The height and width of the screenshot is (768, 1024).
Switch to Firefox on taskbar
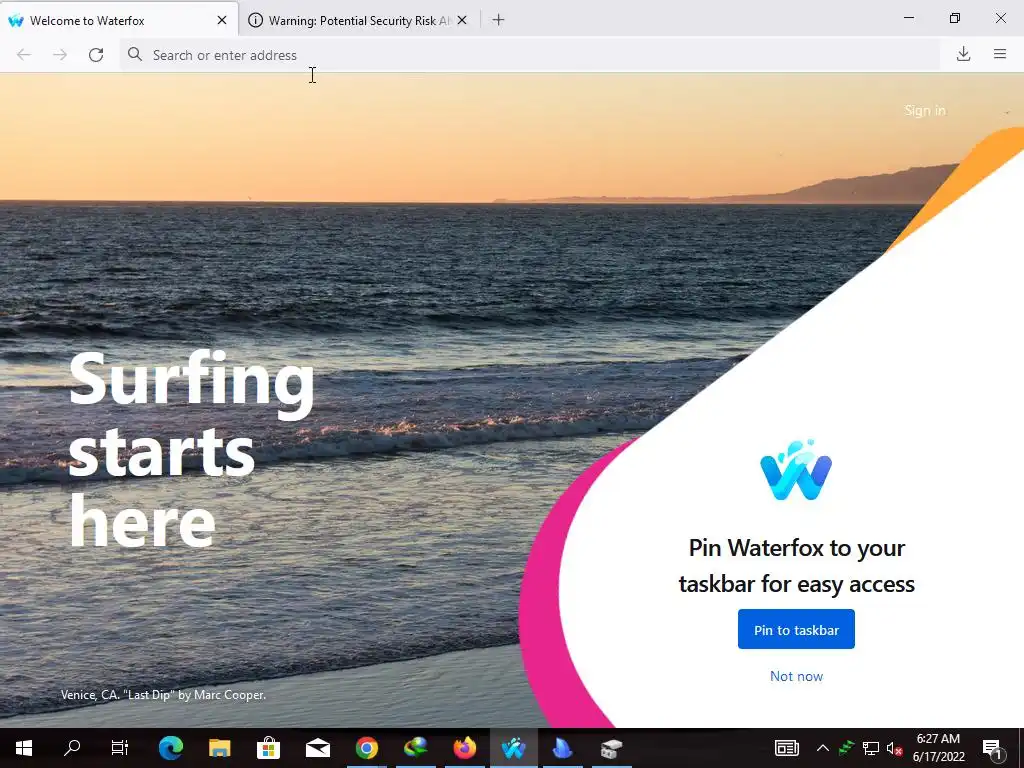(x=465, y=748)
